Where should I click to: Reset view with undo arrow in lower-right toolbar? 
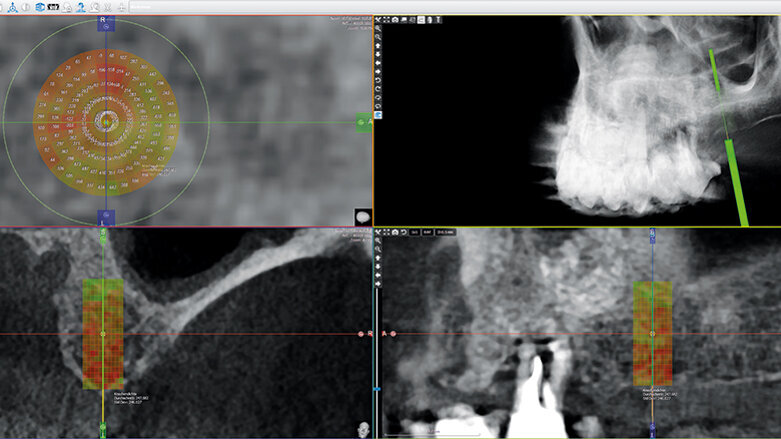[x=404, y=232]
